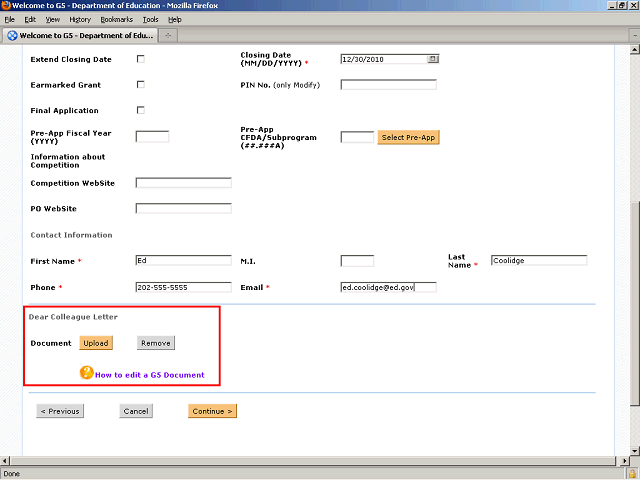The image size is (640, 480).
Task: Click the Last Name field
Action: click(x=539, y=260)
